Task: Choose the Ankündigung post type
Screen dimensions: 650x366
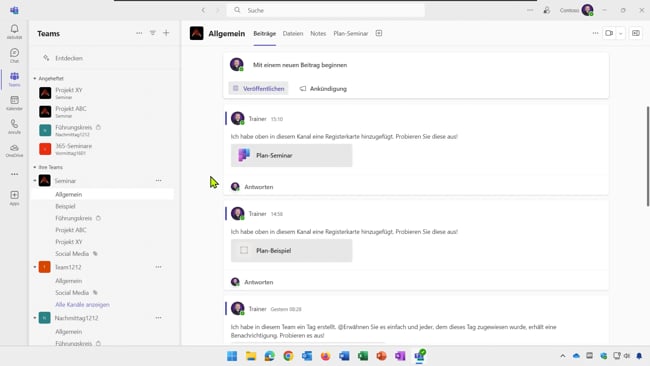Action: coord(323,88)
